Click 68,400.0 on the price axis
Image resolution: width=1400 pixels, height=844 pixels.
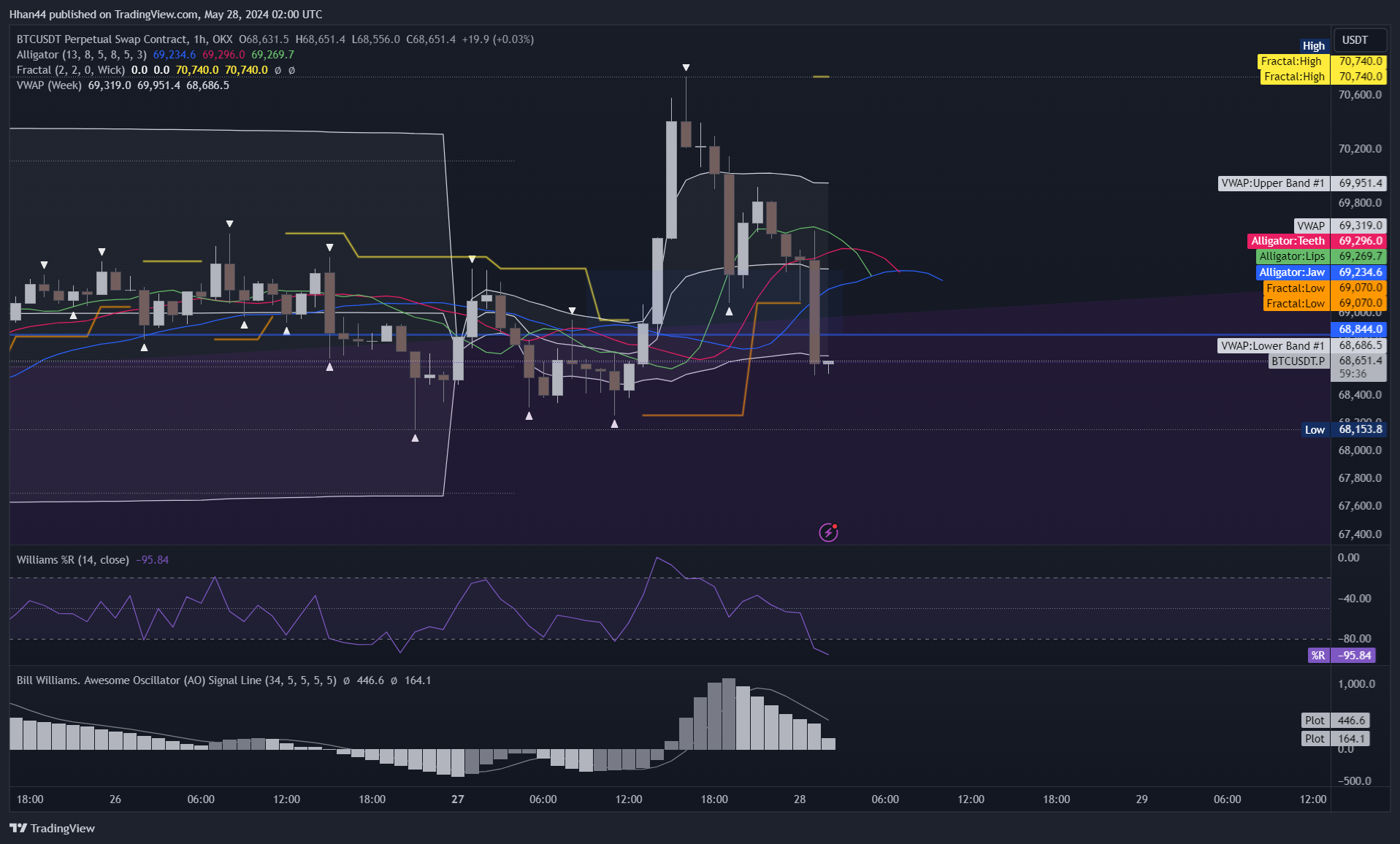pos(1359,395)
